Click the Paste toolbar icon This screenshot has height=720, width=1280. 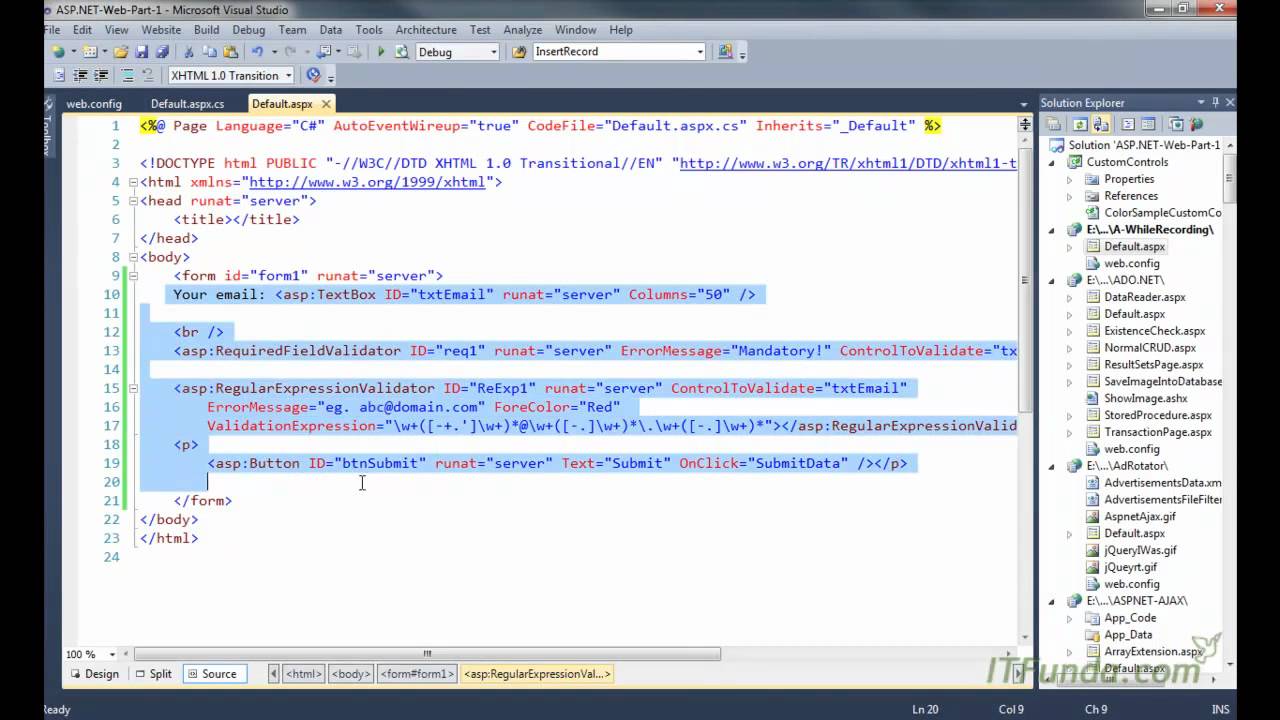(231, 52)
